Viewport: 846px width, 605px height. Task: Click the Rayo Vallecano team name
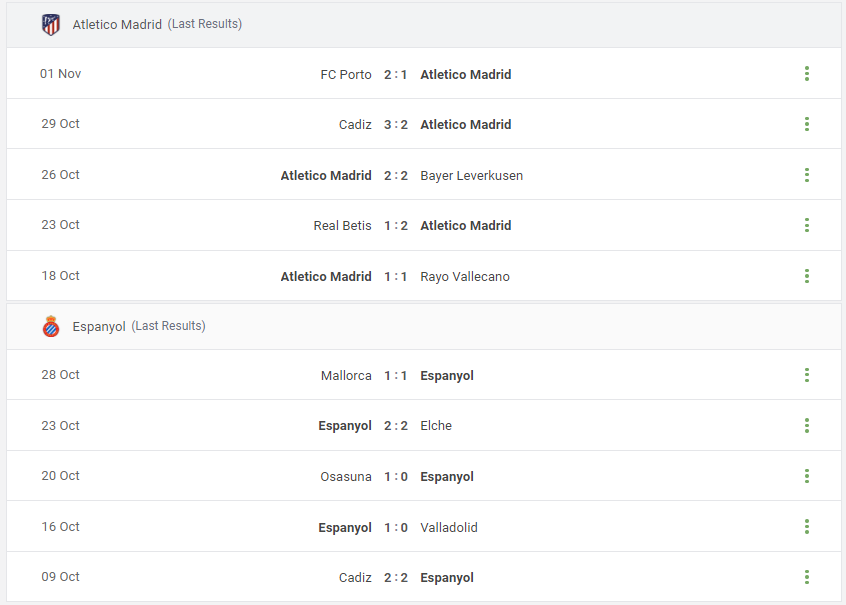[465, 276]
